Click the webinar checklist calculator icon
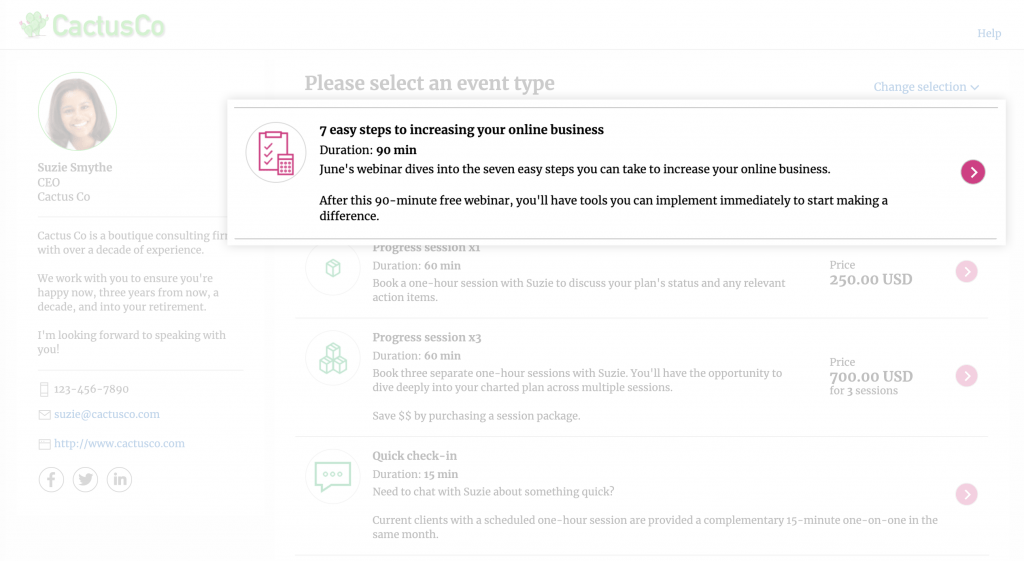The image size is (1024, 561). point(275,153)
